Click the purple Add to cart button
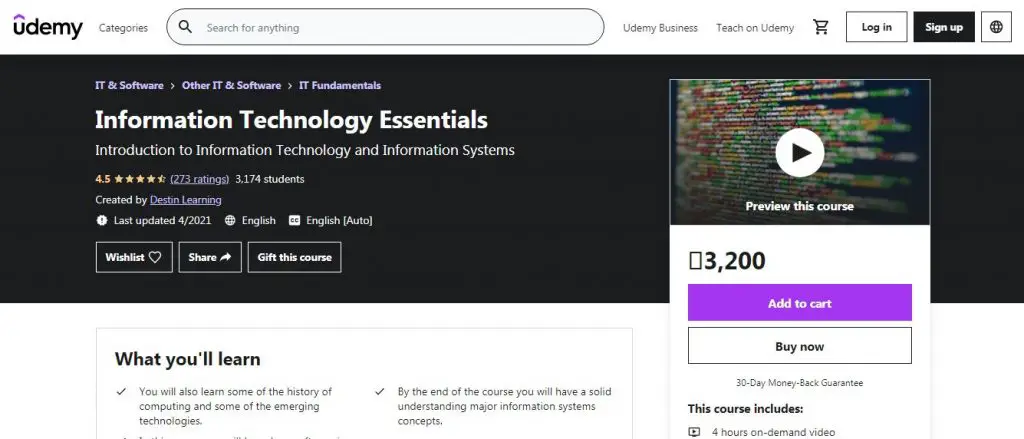The image size is (1024, 439). pos(799,303)
